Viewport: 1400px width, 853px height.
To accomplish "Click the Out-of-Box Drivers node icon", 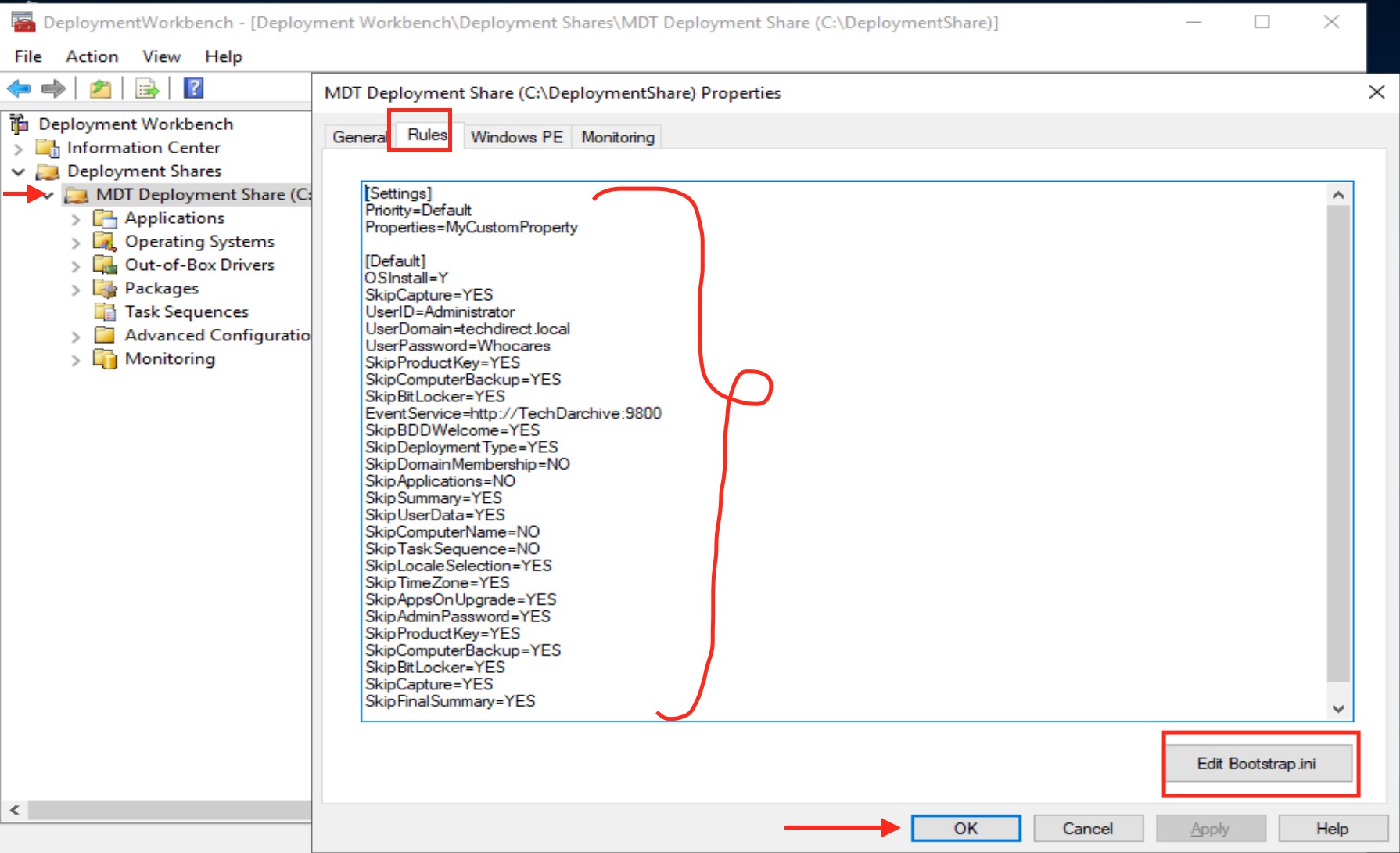I will pyautogui.click(x=105, y=265).
